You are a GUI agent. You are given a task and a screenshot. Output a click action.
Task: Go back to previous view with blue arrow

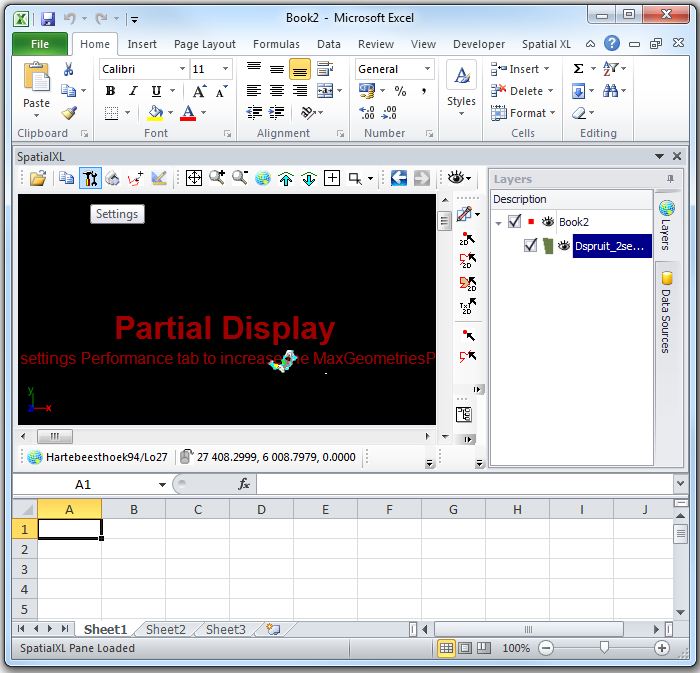click(399, 178)
